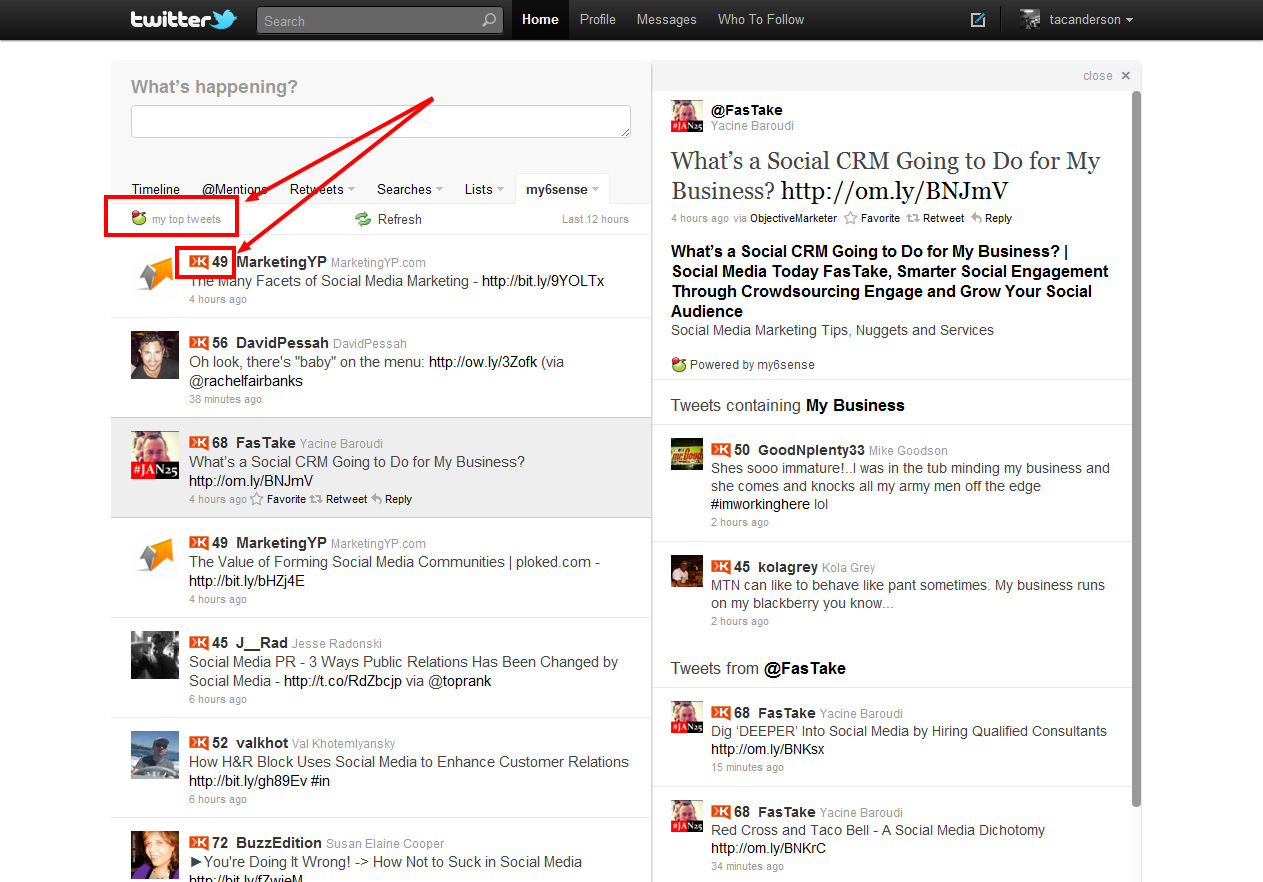Open the Messages page from the top menu
1263x882 pixels.
[x=666, y=20]
